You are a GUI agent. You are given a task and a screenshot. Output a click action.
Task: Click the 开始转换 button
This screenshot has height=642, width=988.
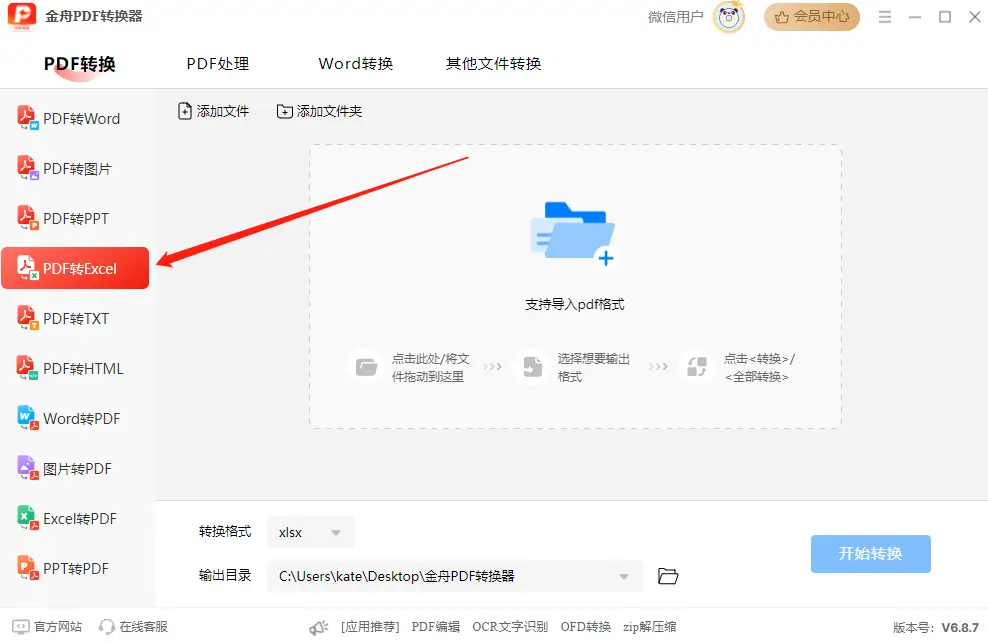[870, 554]
